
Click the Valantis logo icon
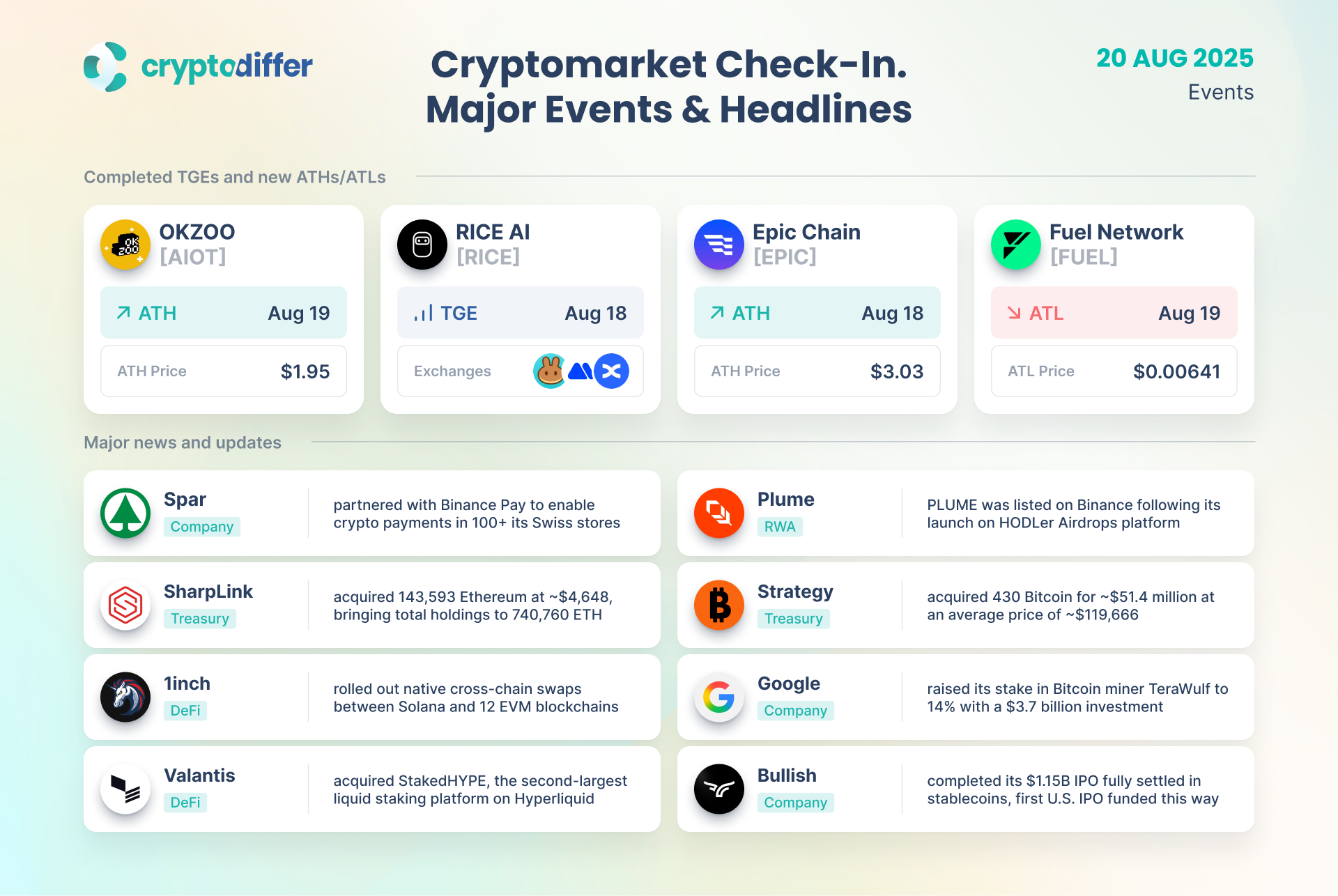click(125, 789)
